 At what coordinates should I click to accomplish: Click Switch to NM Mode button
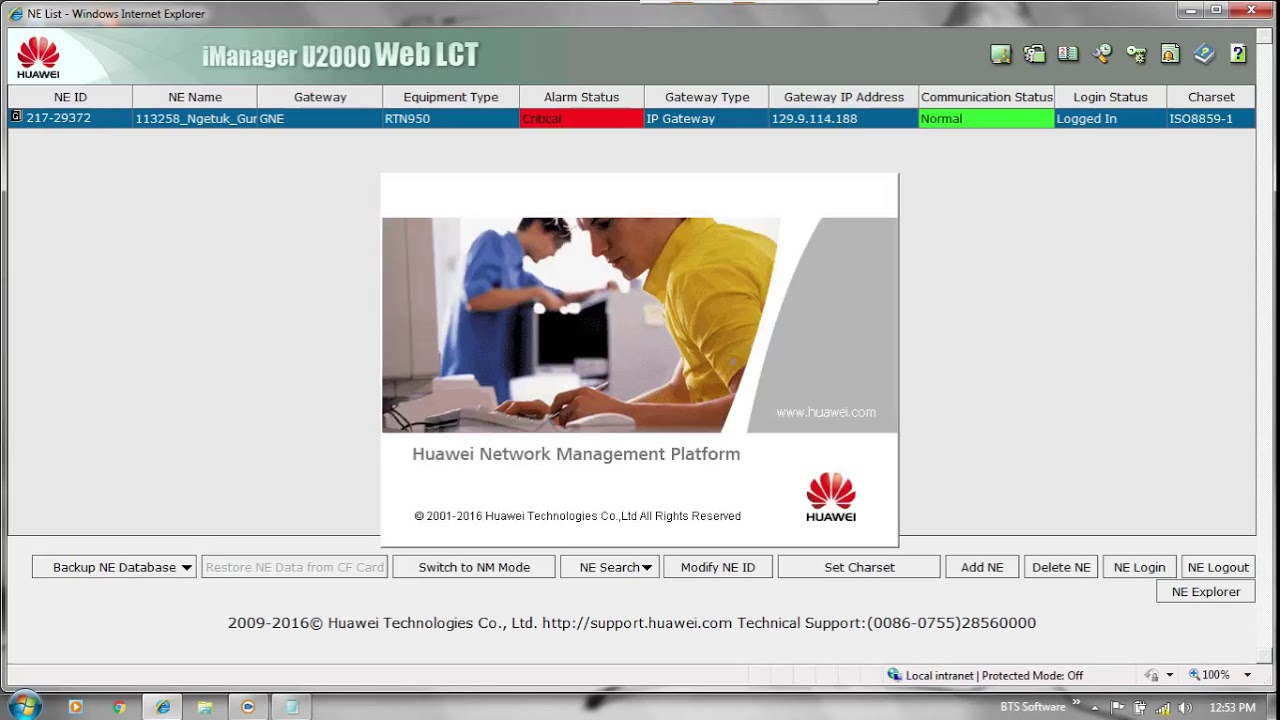tap(474, 567)
